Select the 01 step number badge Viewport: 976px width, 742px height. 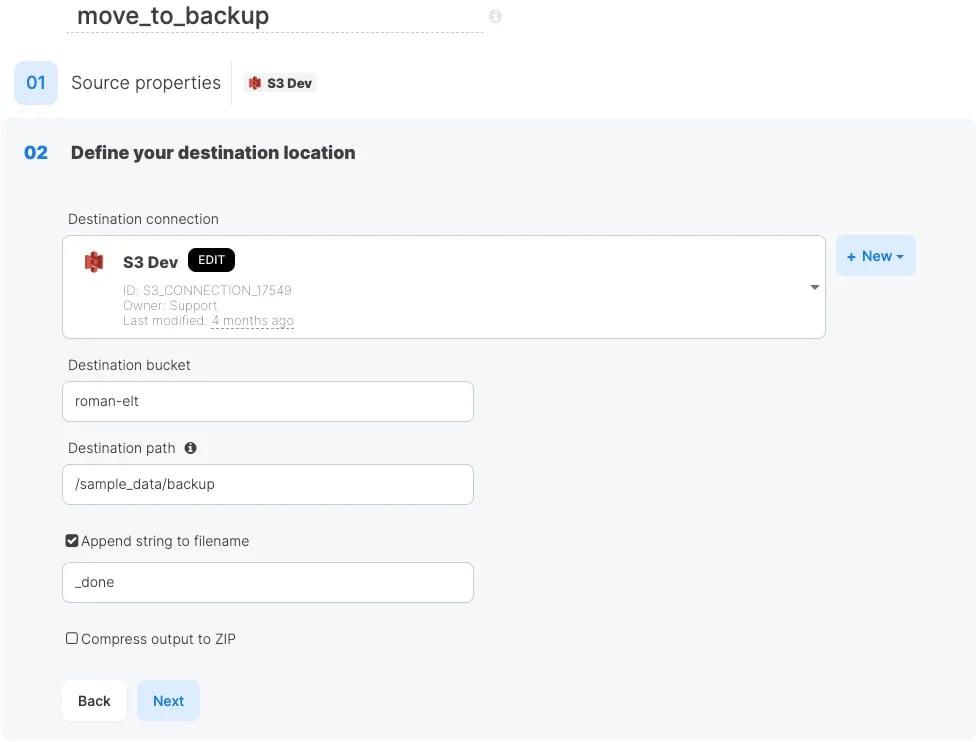click(36, 83)
